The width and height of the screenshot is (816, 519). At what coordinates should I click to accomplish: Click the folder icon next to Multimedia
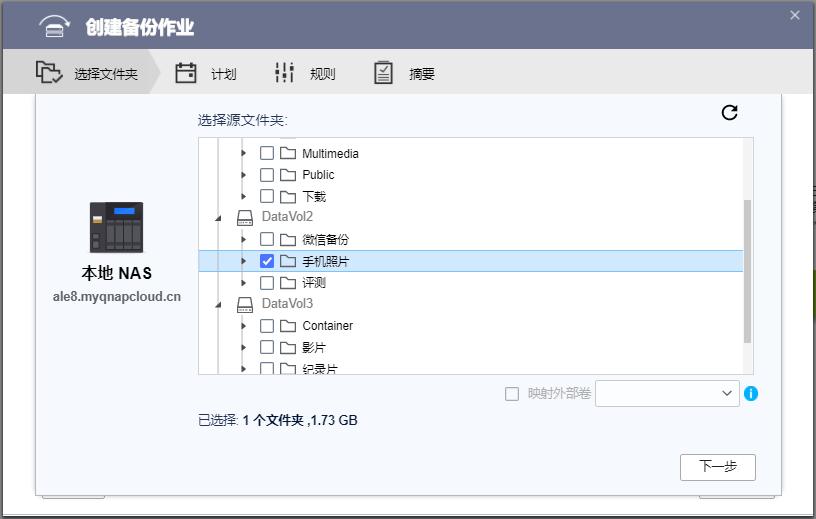tap(288, 154)
